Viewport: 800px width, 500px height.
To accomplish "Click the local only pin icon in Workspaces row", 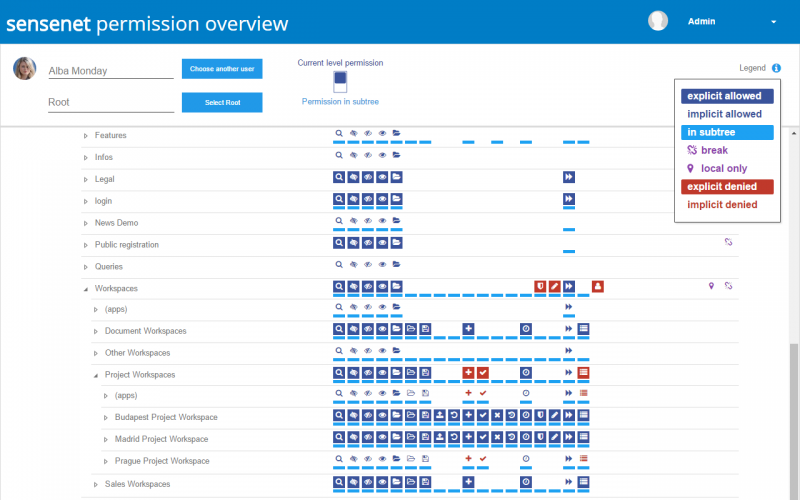I will (x=711, y=286).
